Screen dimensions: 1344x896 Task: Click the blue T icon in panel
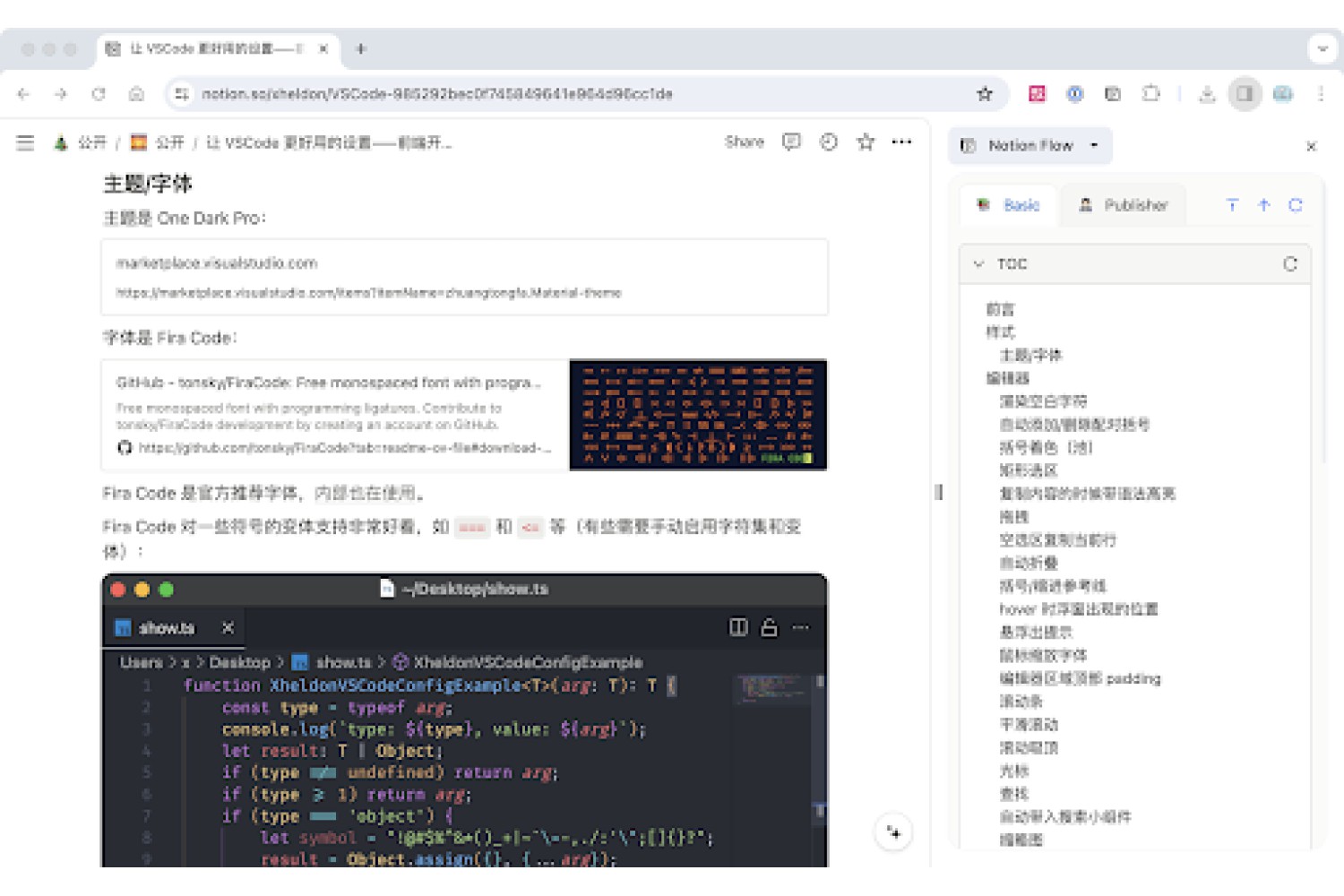[x=1232, y=205]
